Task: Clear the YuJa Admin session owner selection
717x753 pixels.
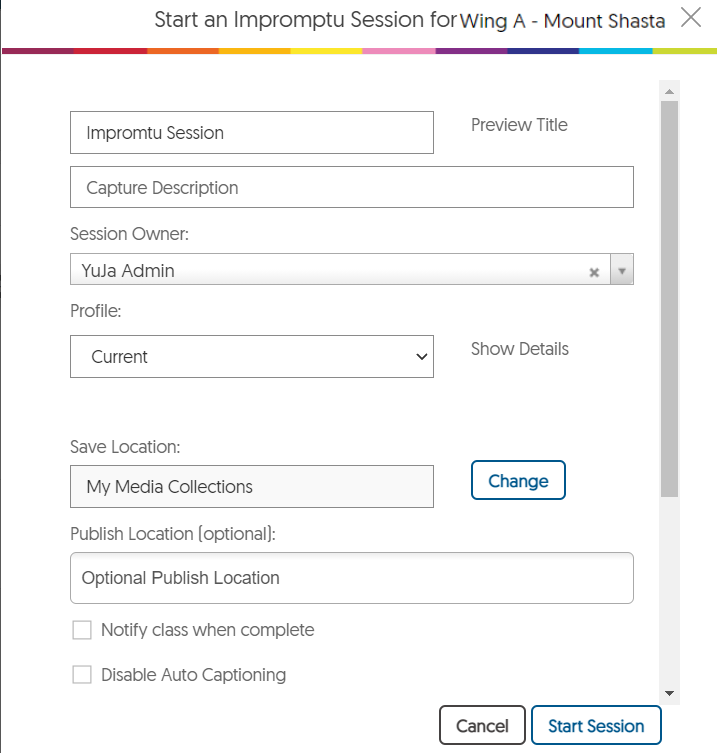Action: click(594, 272)
